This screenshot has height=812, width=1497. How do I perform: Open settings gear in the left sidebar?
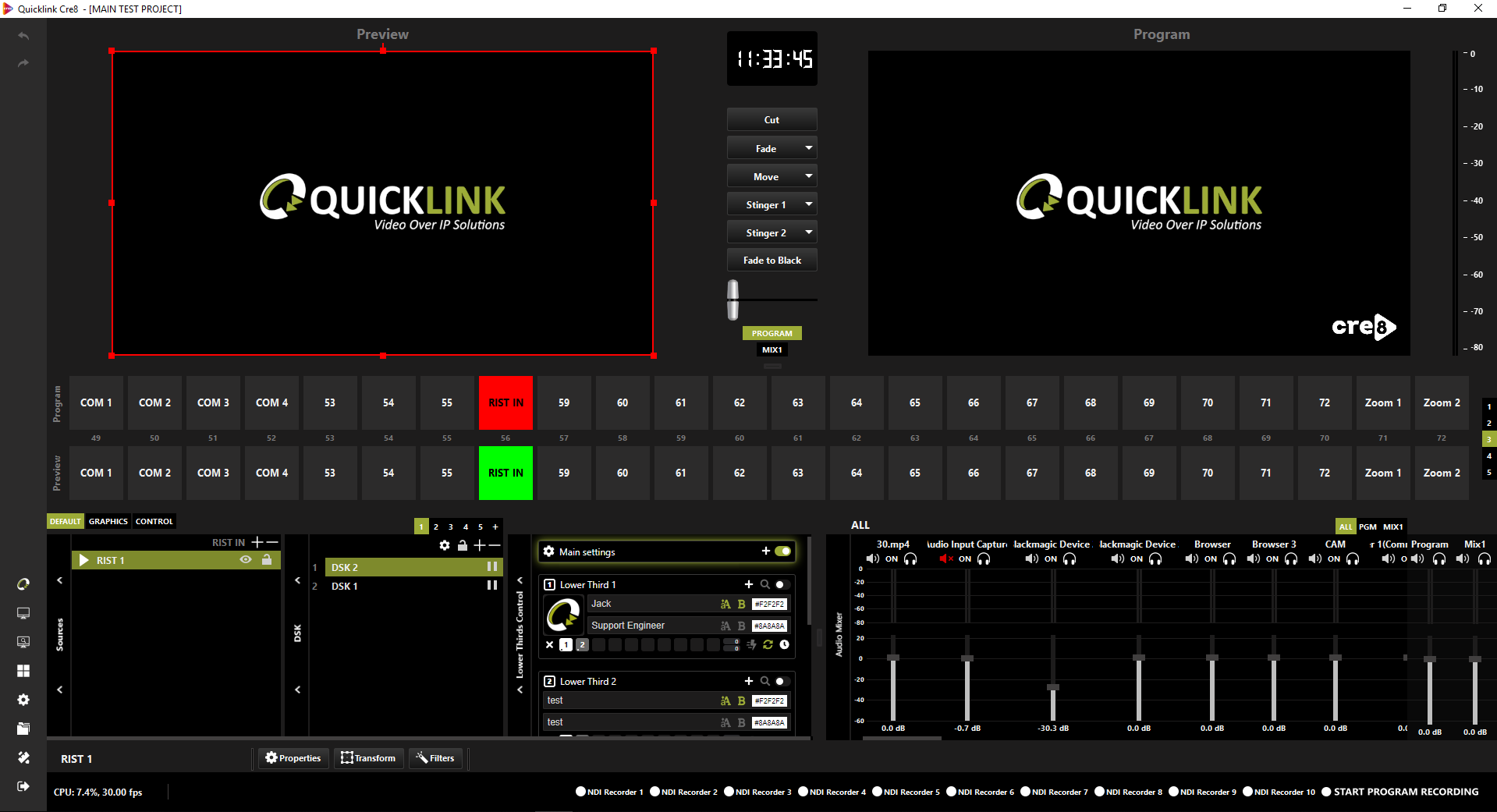click(x=23, y=700)
